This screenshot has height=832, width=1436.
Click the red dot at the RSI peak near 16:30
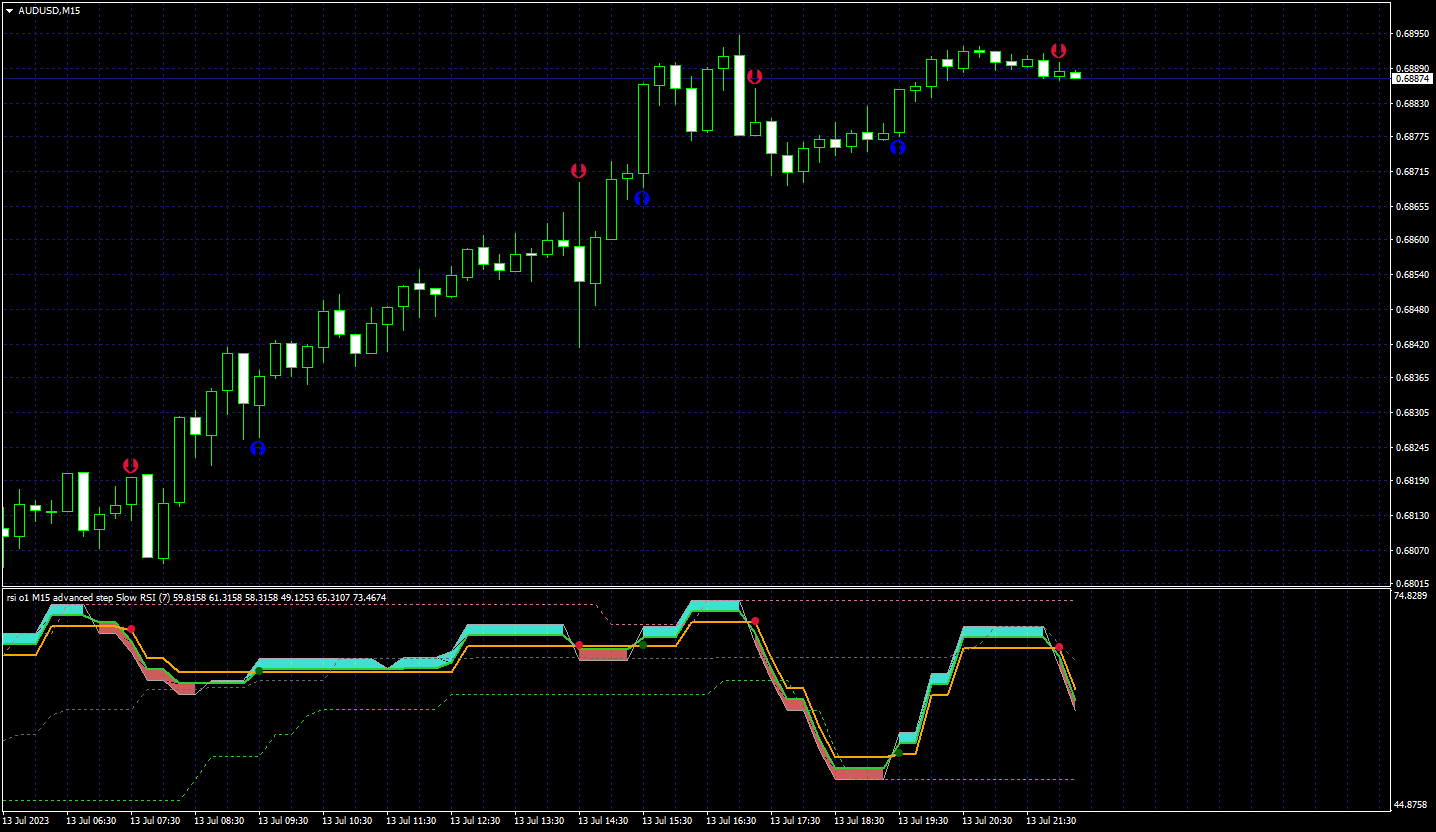point(755,621)
